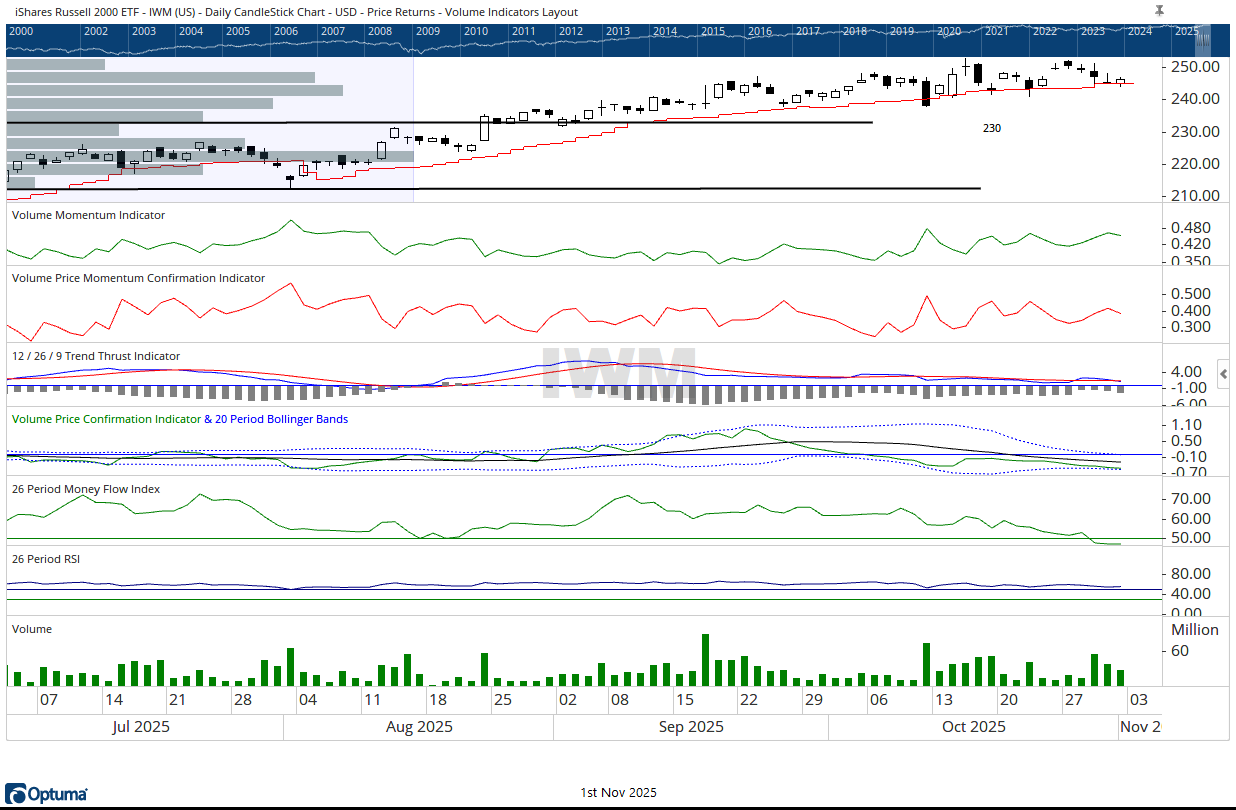The width and height of the screenshot is (1236, 810).
Task: Select the 26 Period RSI label
Action: 45,560
